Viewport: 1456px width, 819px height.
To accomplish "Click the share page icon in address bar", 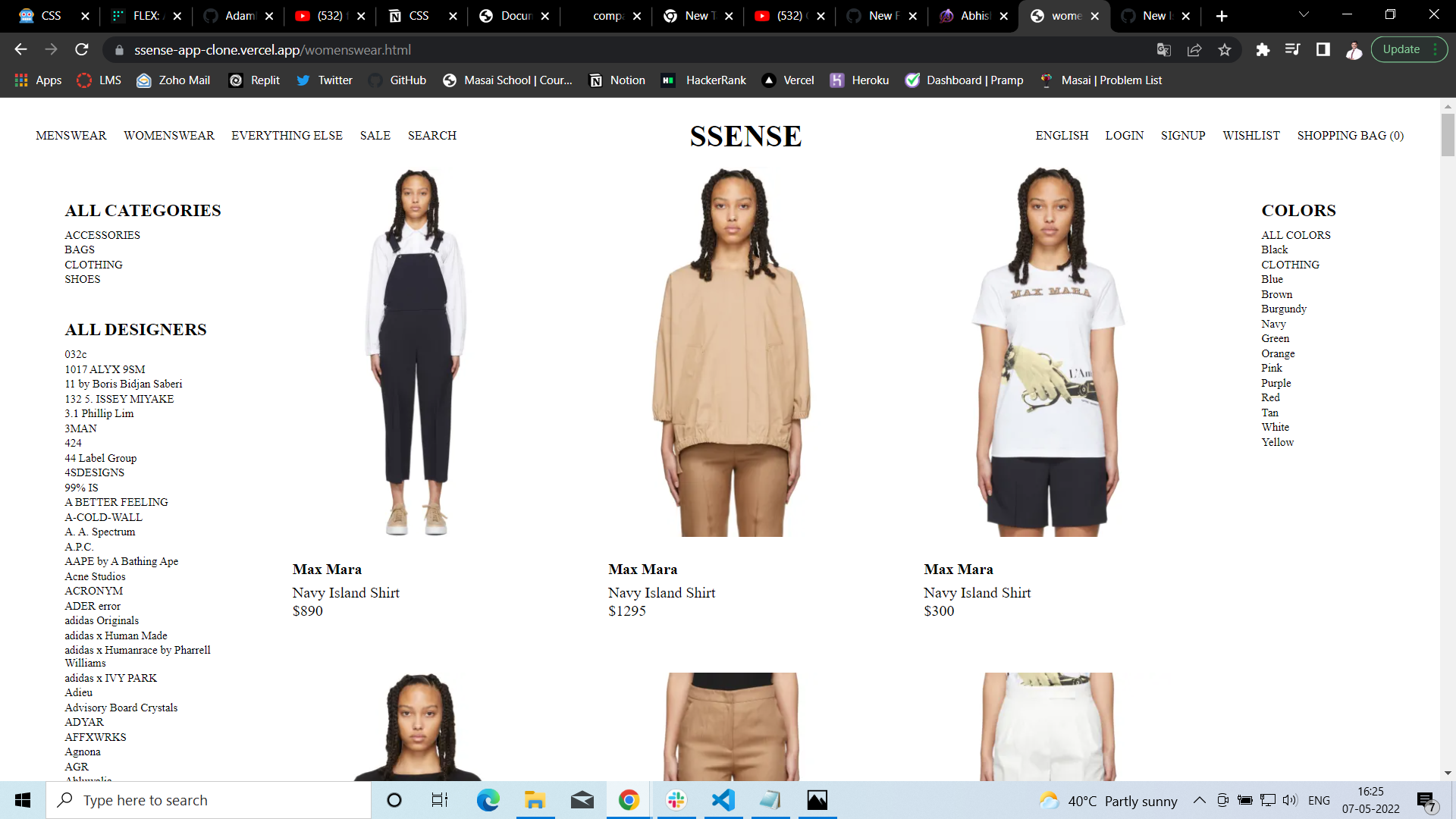I will coord(1194,50).
